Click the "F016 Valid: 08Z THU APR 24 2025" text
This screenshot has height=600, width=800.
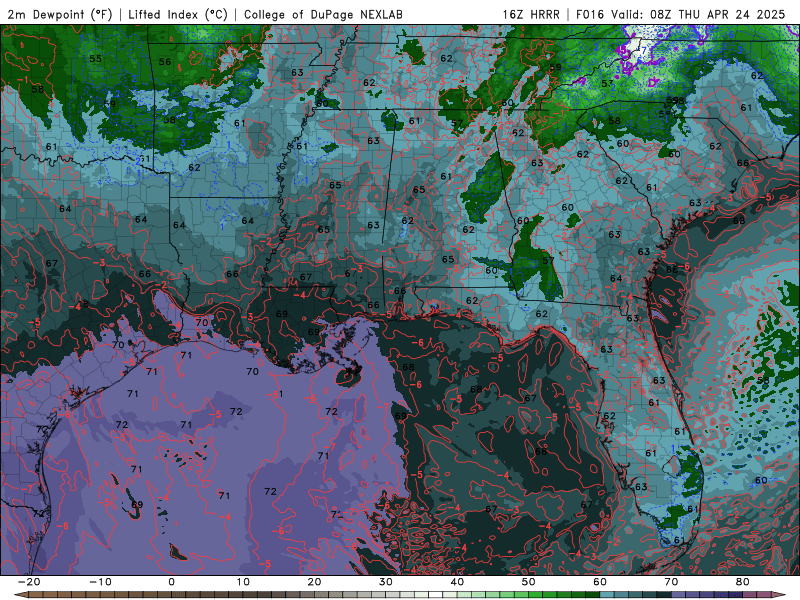[680, 15]
